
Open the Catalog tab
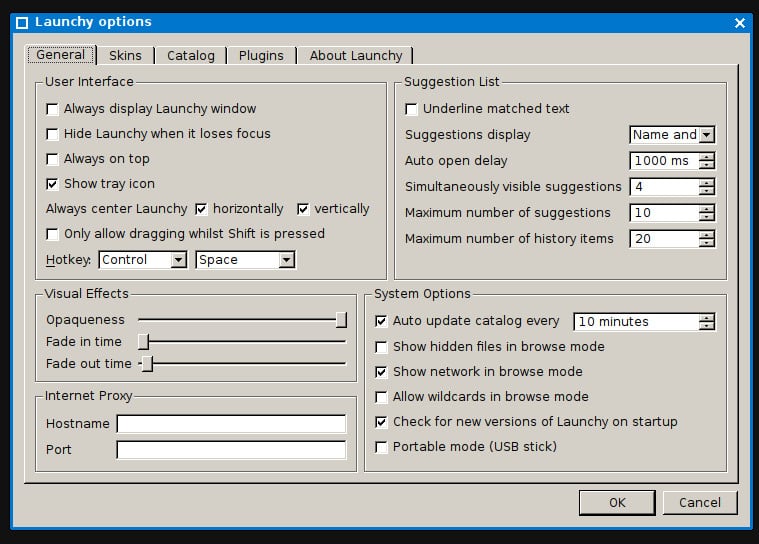(x=191, y=56)
